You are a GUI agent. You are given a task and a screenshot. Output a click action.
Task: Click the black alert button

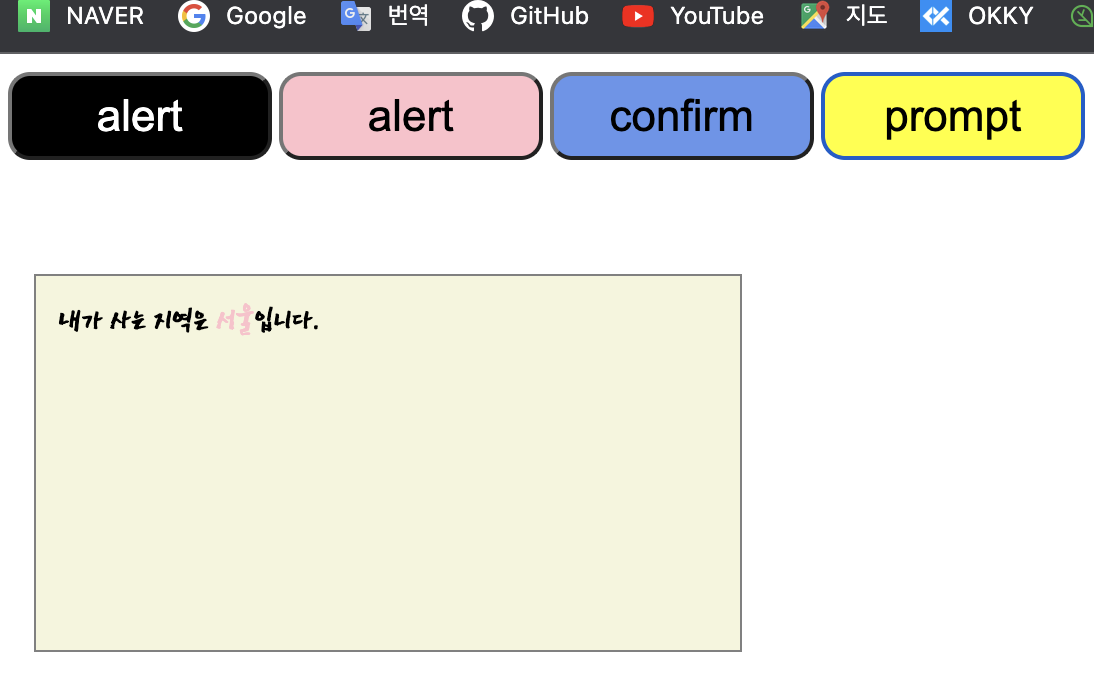click(x=140, y=116)
